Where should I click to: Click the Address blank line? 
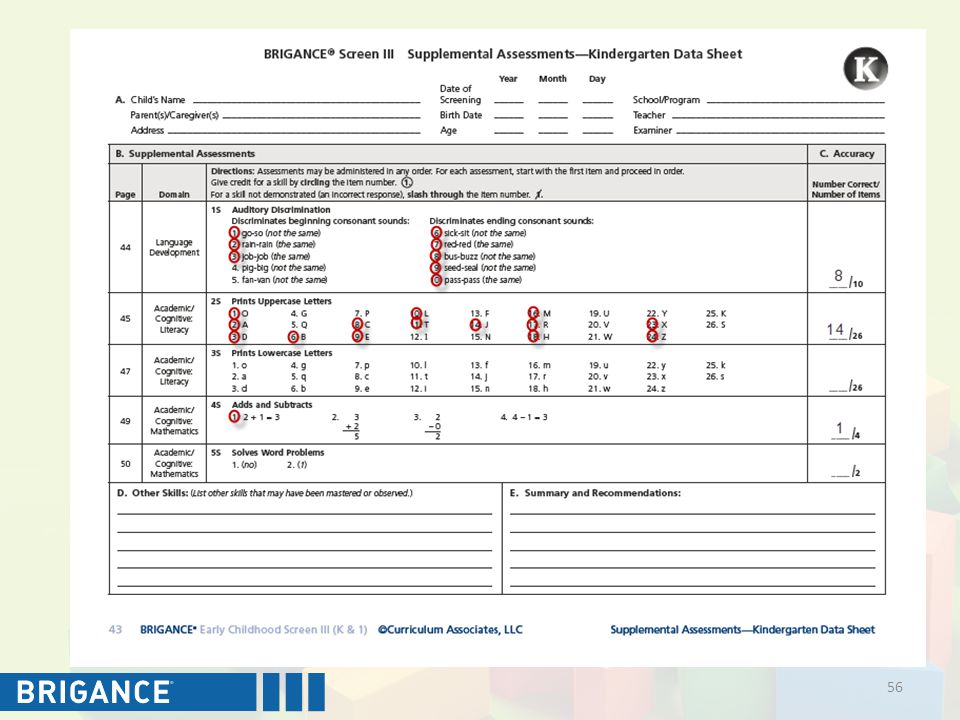tap(294, 132)
